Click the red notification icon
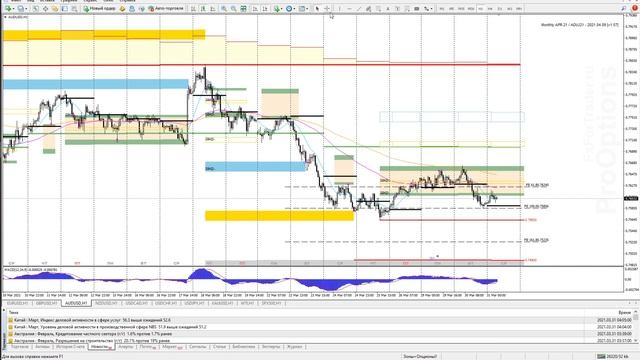This screenshot has width=640, height=360. (635, 8)
